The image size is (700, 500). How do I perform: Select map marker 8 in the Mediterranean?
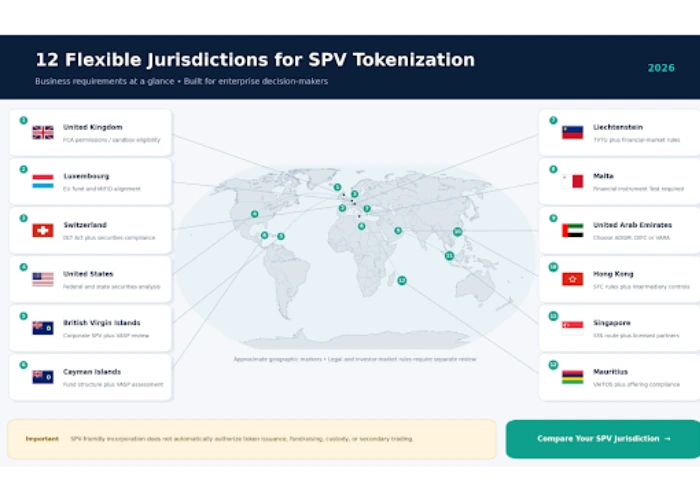362,226
